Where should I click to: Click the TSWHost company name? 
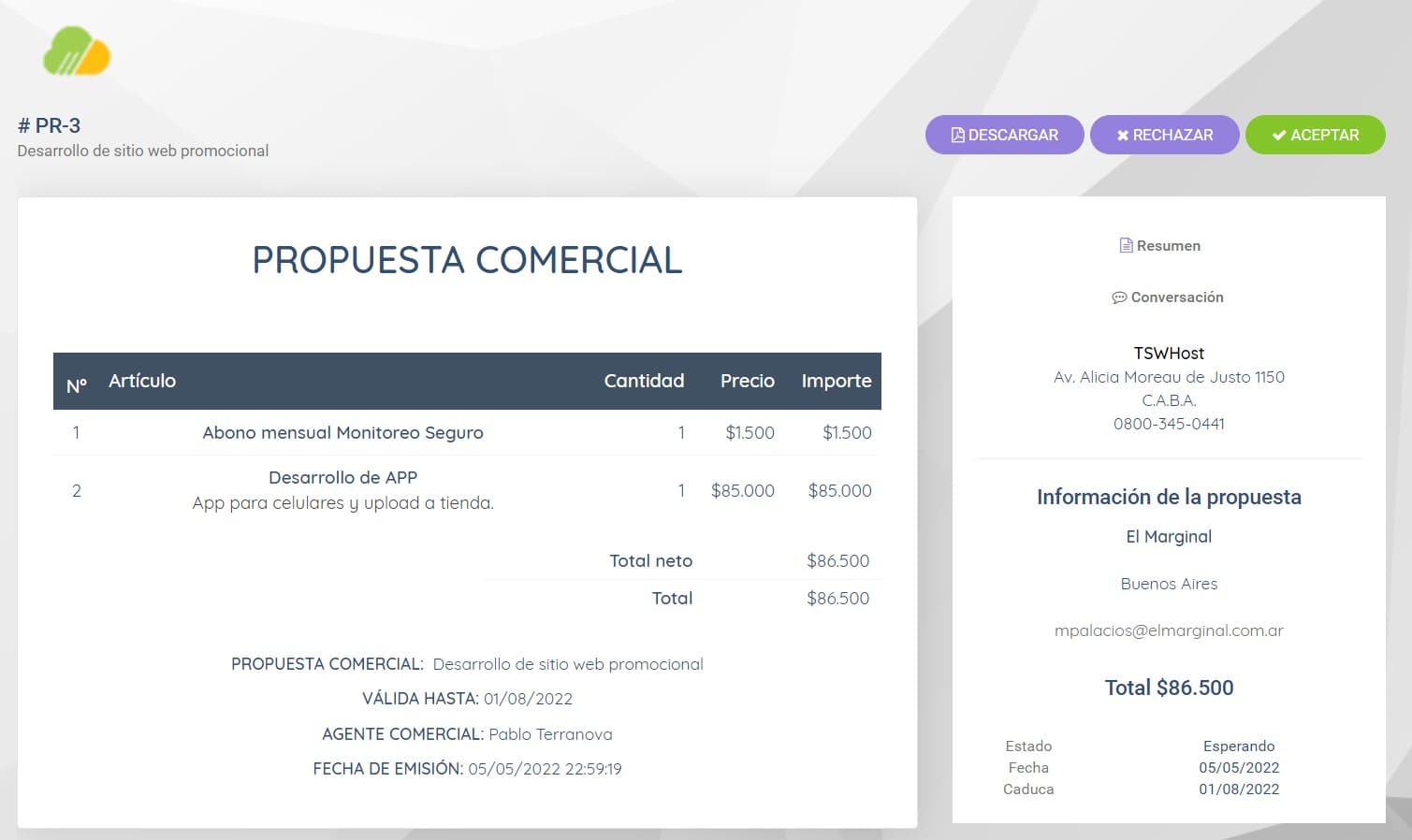click(1169, 354)
